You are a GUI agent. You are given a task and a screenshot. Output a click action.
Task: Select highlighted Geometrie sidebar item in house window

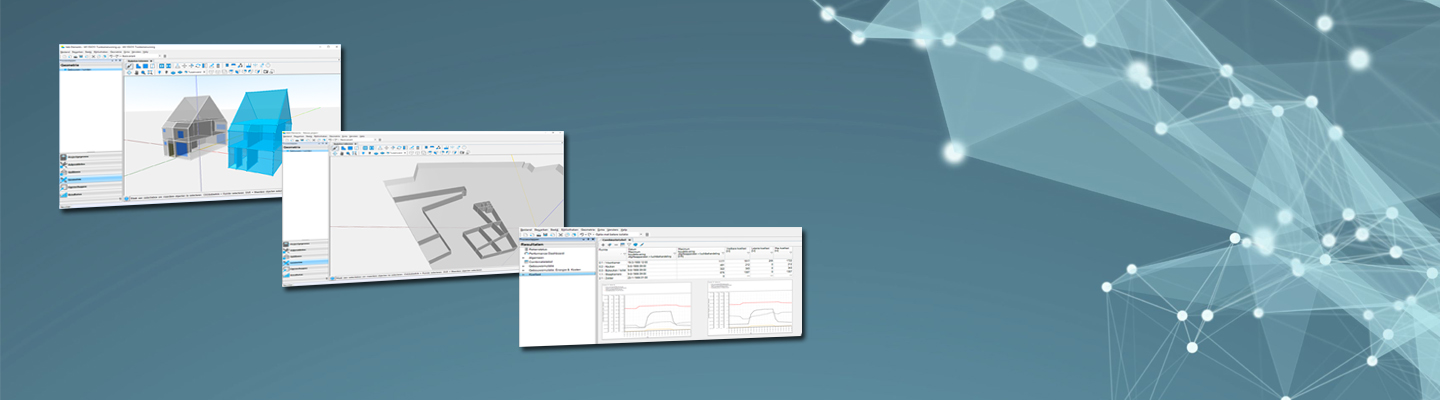90,179
